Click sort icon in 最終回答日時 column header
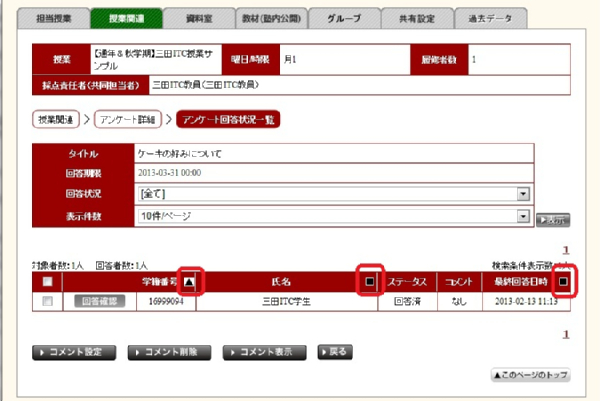Viewport: 600px width, 401px height. (564, 284)
